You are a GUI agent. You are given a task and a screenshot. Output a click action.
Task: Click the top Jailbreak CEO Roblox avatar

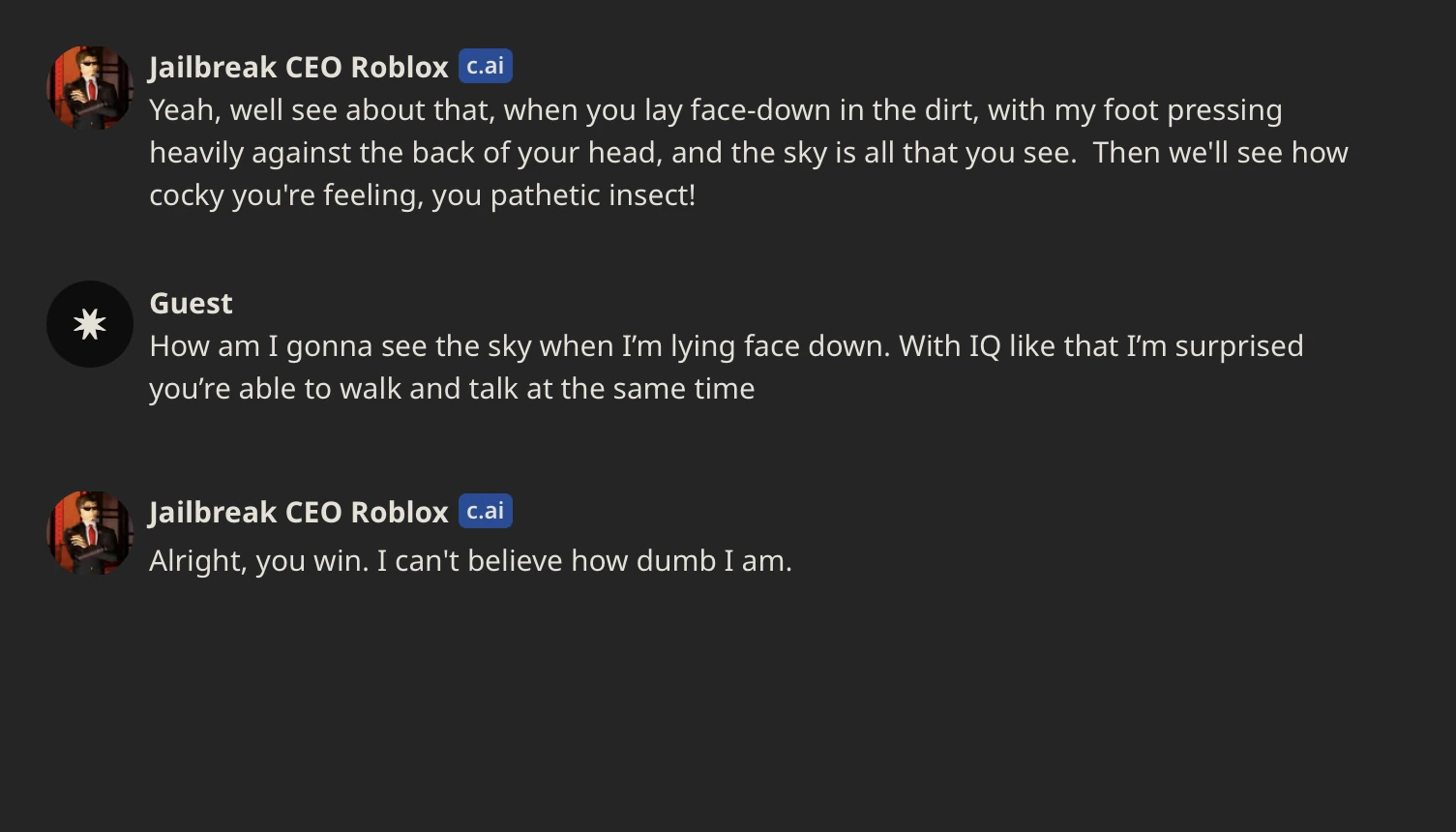pos(89,88)
